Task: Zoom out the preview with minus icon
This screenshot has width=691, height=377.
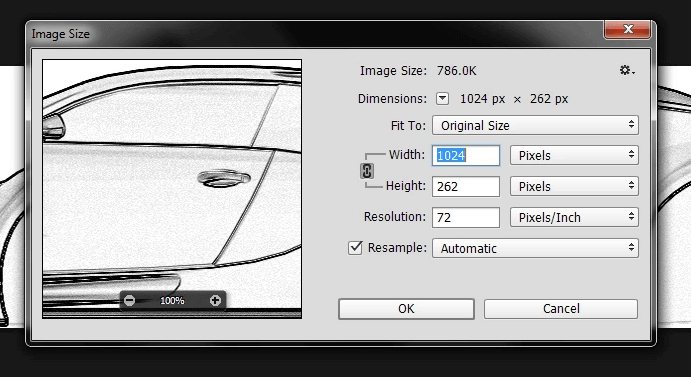Action: 129,301
